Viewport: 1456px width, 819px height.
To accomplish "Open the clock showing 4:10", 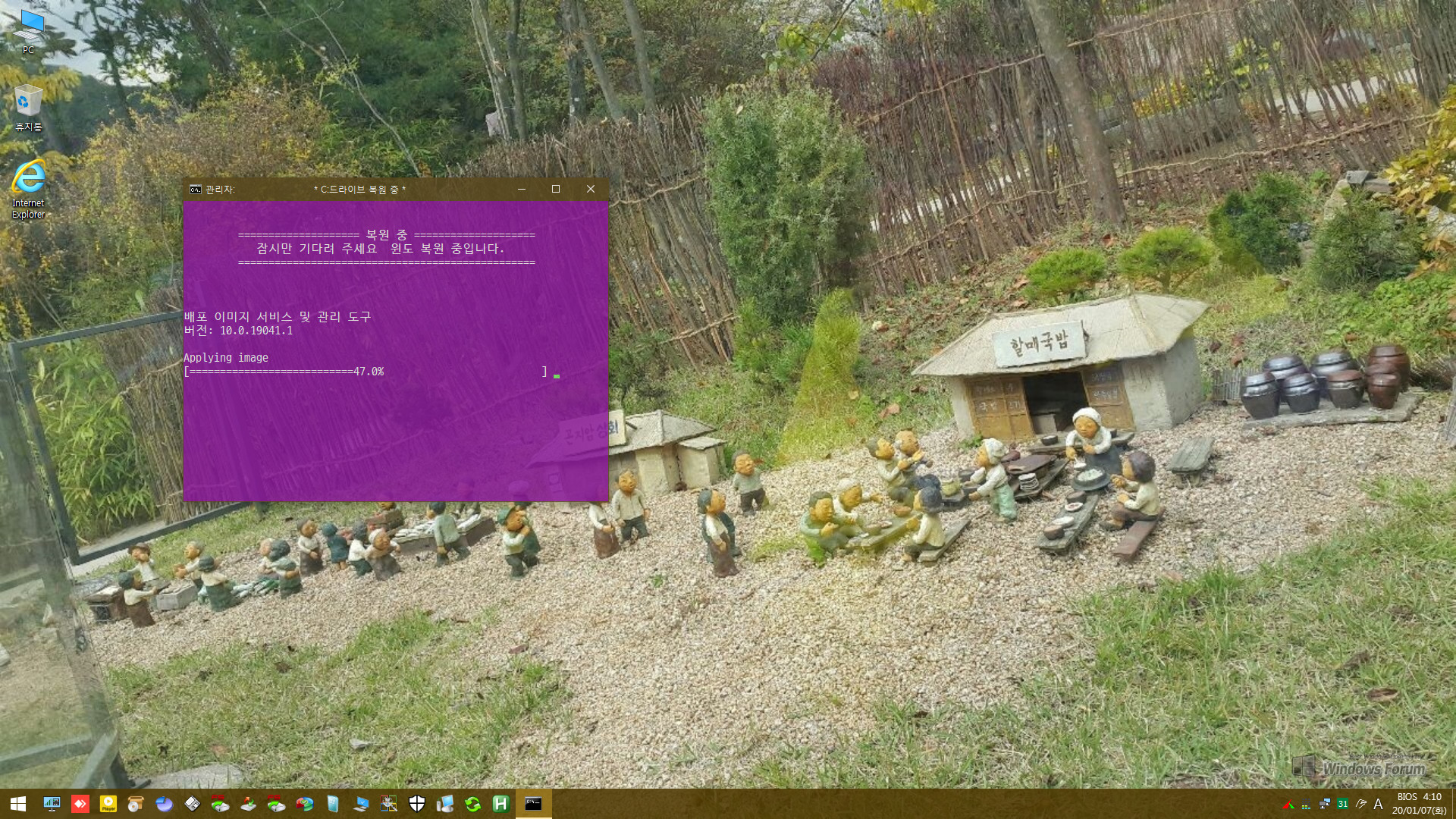I will (x=1419, y=804).
